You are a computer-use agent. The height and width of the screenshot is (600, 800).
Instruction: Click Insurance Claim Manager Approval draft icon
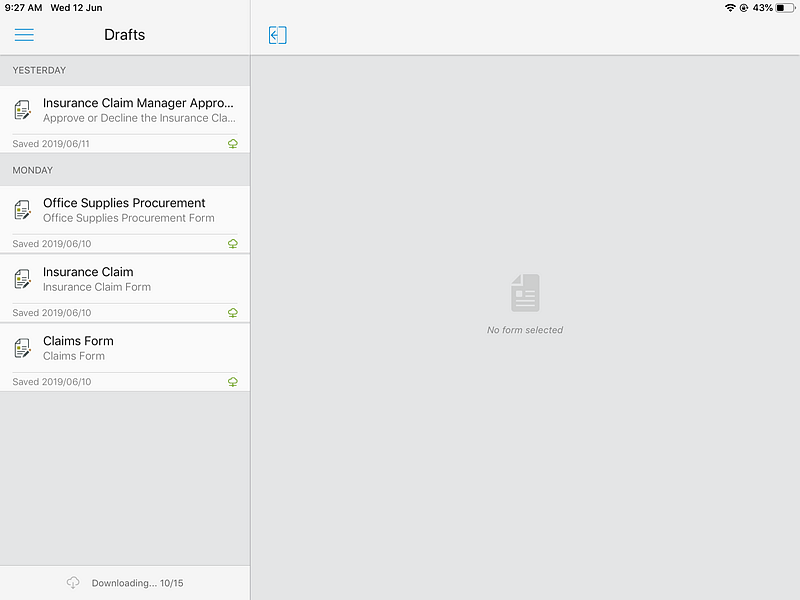(22, 110)
